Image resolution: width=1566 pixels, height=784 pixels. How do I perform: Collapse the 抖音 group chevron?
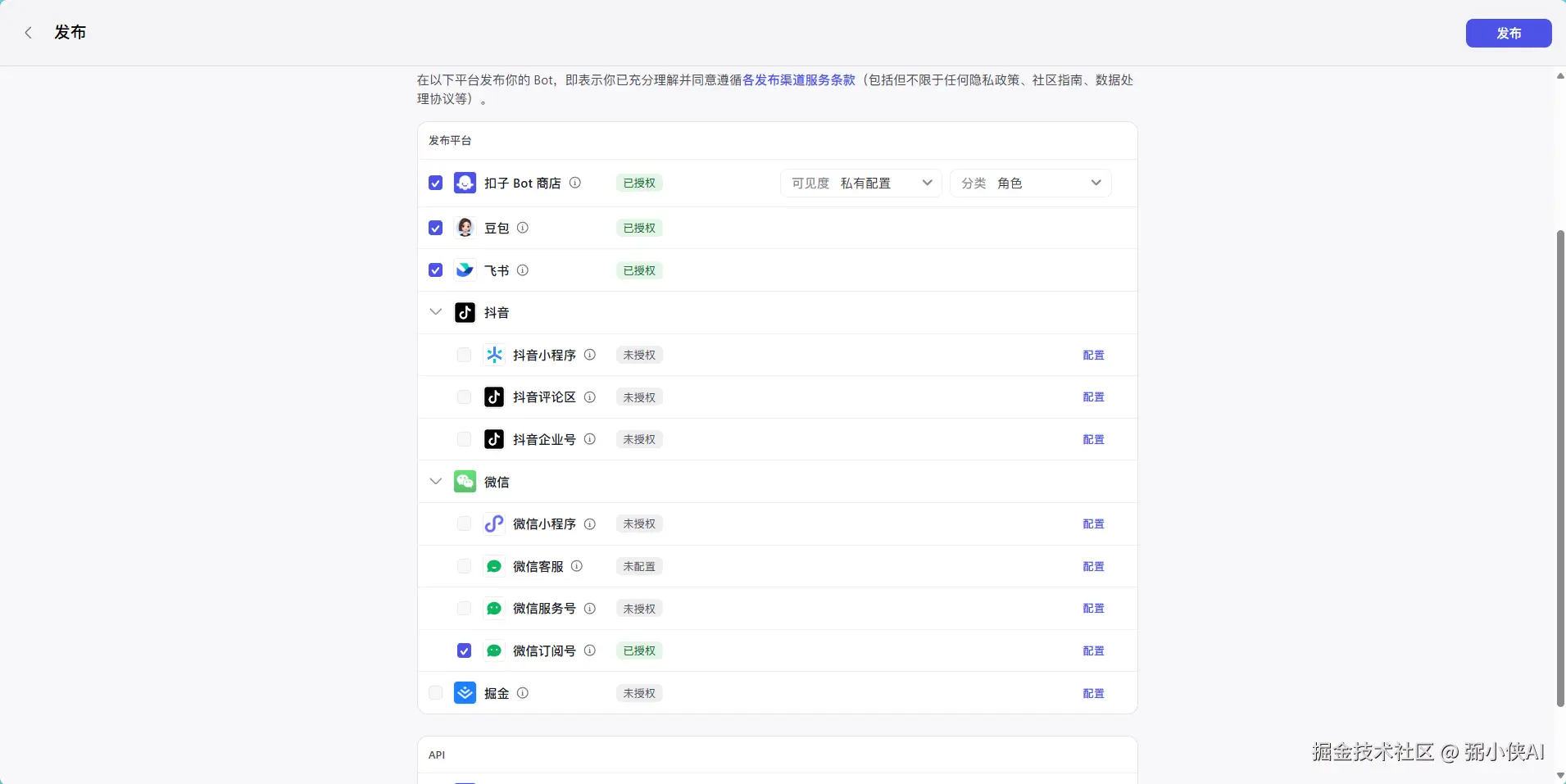(436, 312)
